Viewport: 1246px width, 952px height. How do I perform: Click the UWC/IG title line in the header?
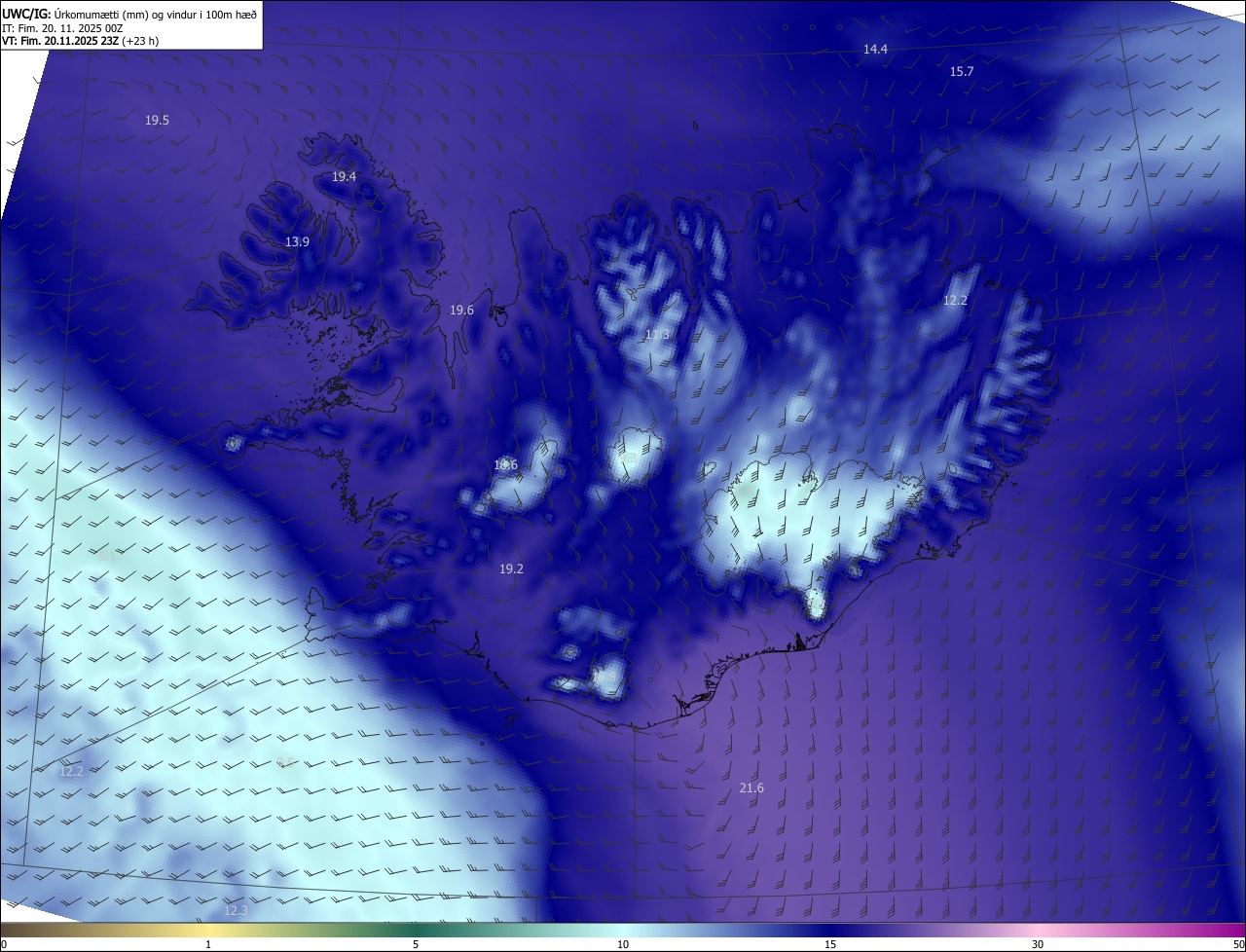coord(129,14)
